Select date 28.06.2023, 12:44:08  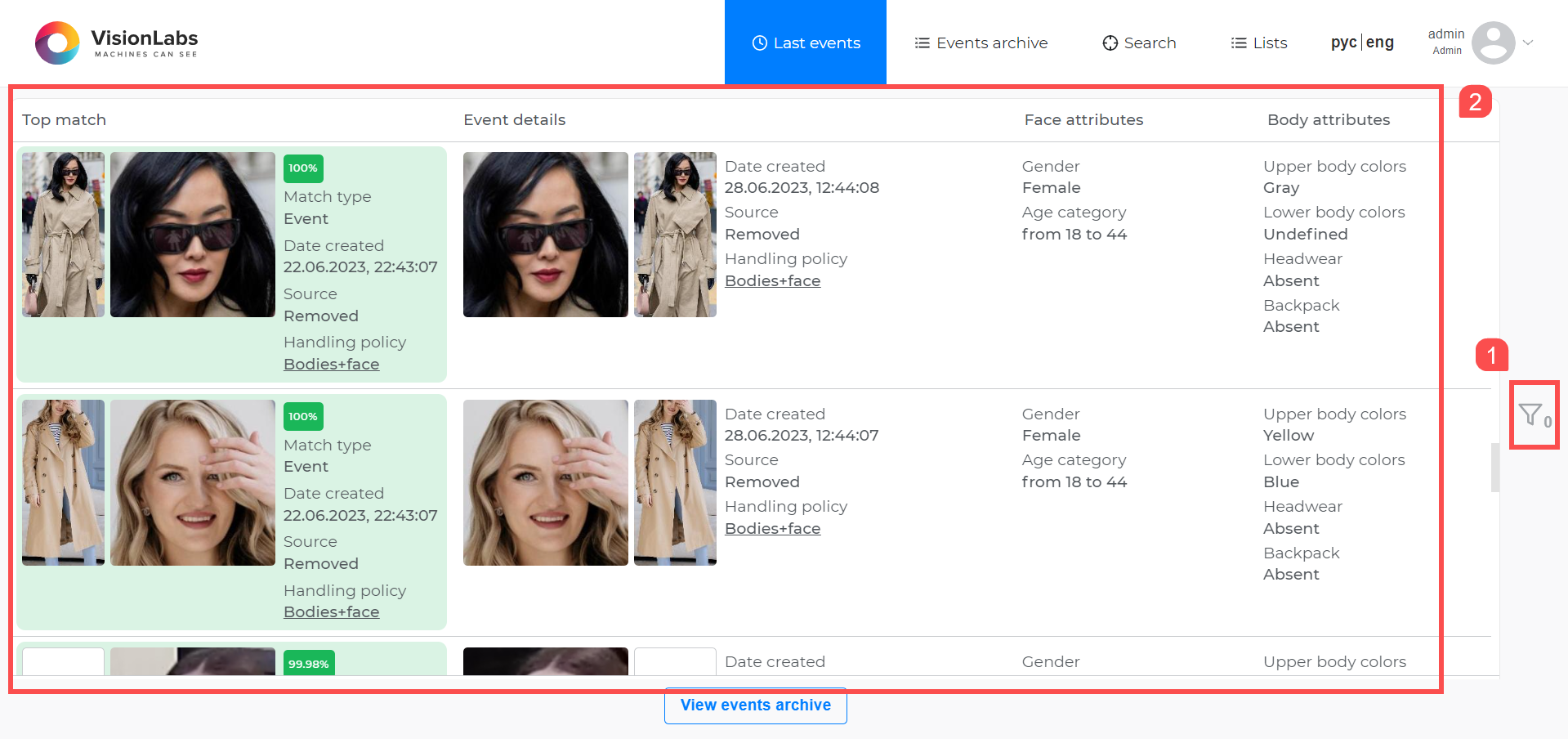802,187
